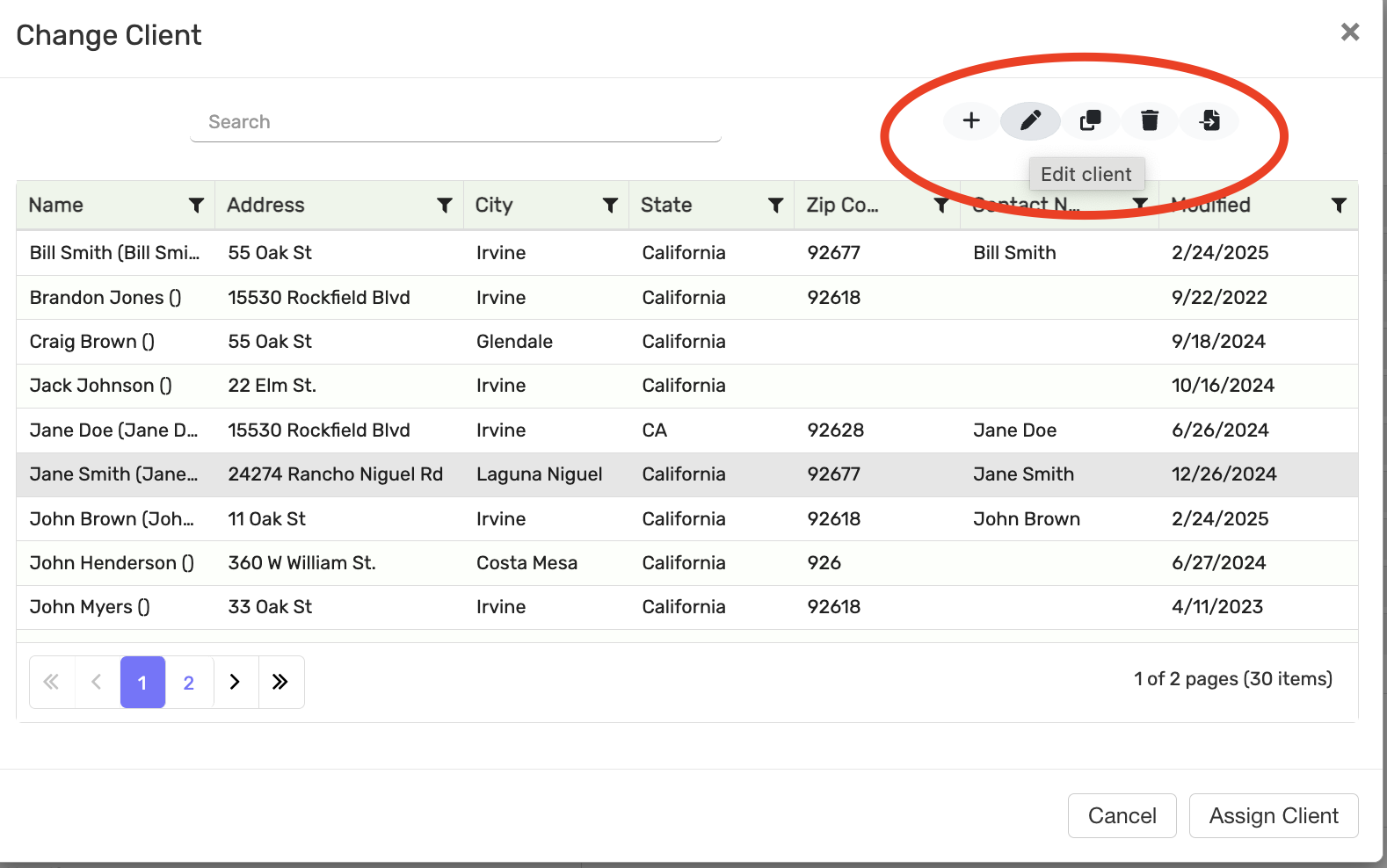Go to page 2 of clients

(189, 683)
